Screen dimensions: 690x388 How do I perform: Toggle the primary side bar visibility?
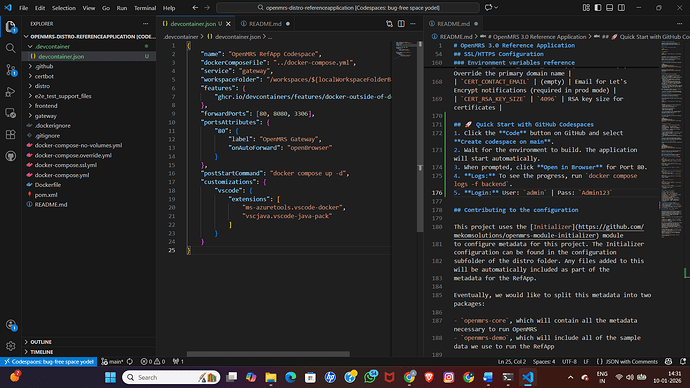(x=598, y=7)
